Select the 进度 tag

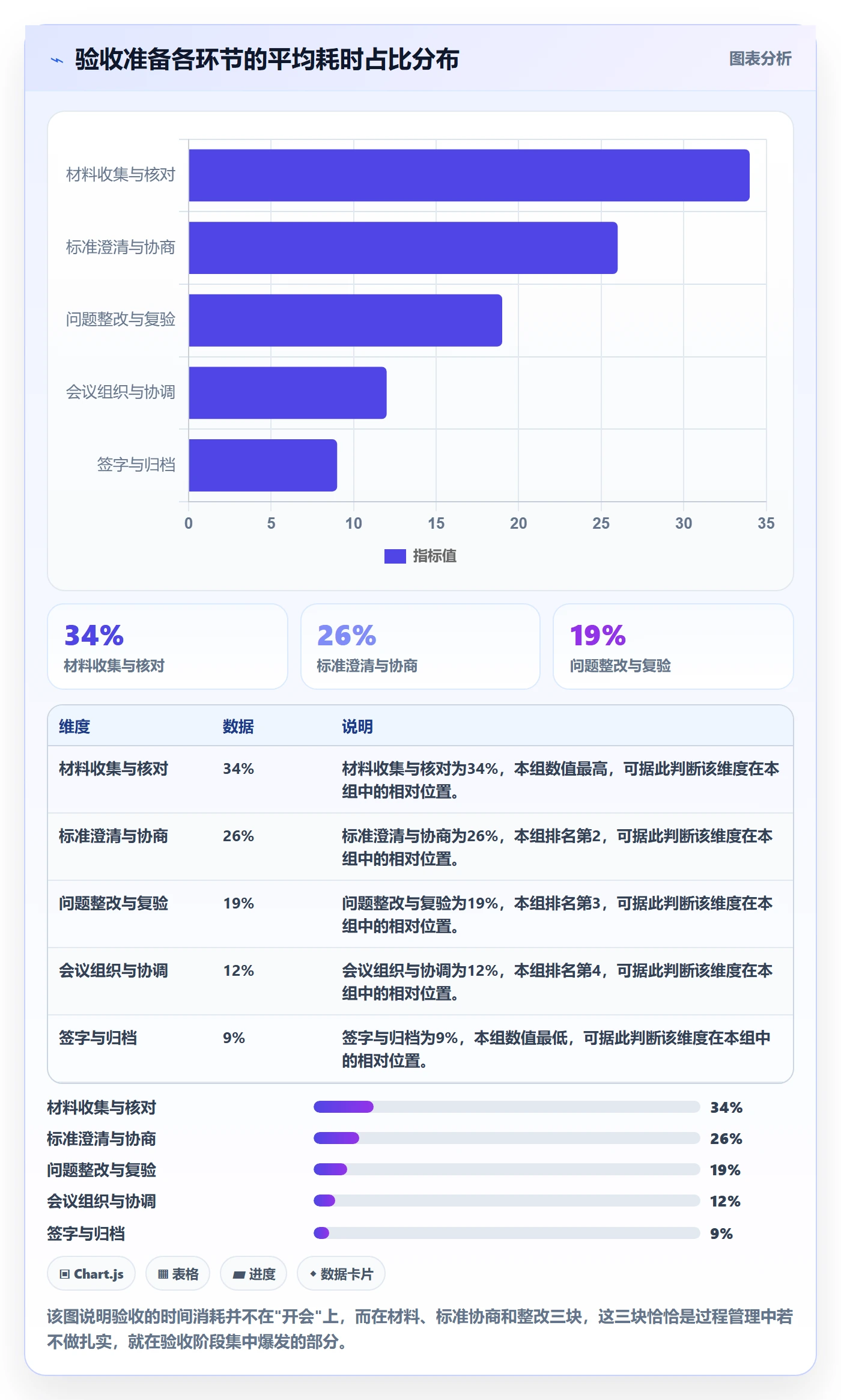(254, 1273)
